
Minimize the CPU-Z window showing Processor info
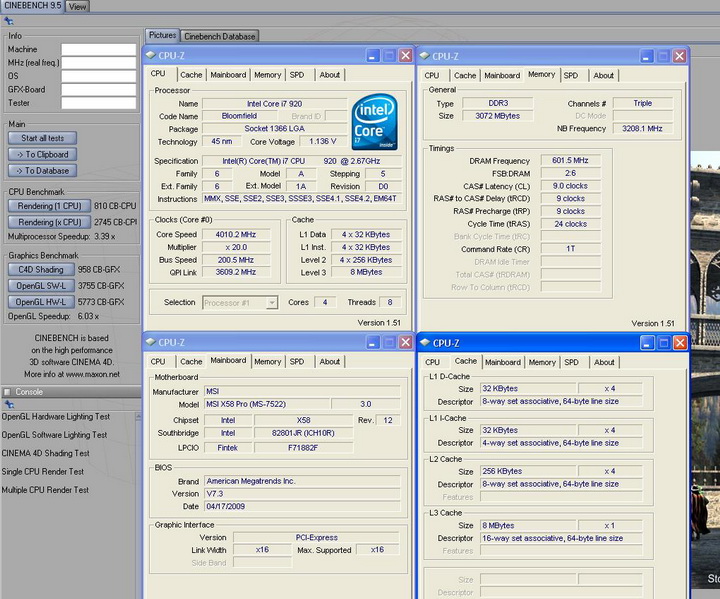[x=372, y=56]
